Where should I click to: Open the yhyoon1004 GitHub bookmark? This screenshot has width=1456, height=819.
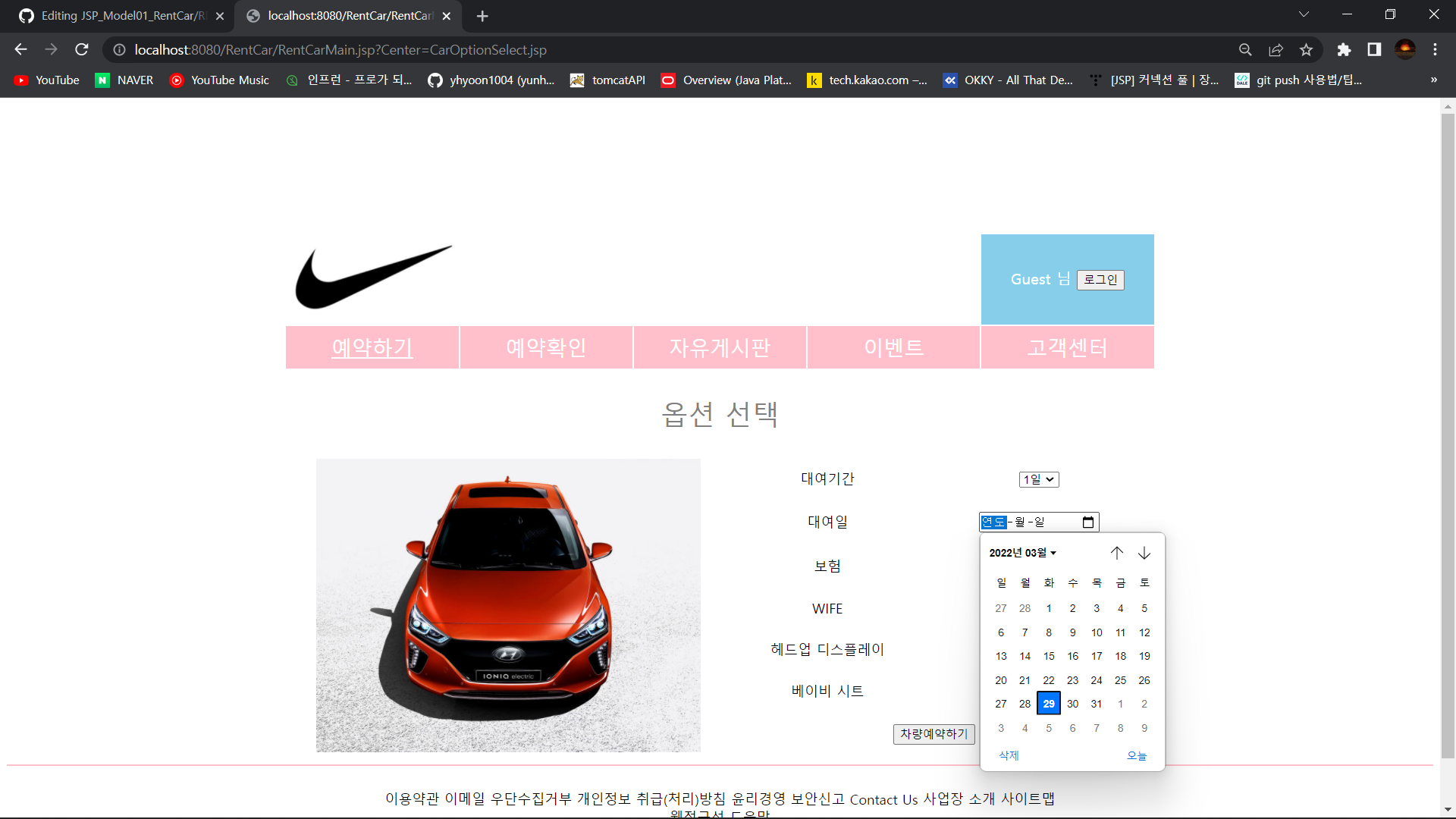(491, 80)
